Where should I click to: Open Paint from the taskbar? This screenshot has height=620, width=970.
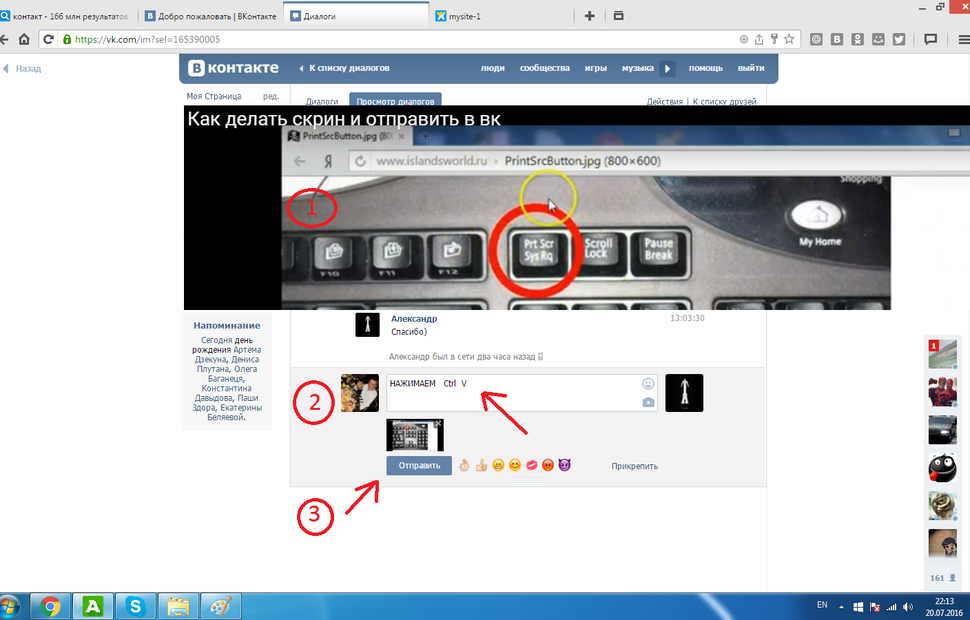tap(220, 606)
